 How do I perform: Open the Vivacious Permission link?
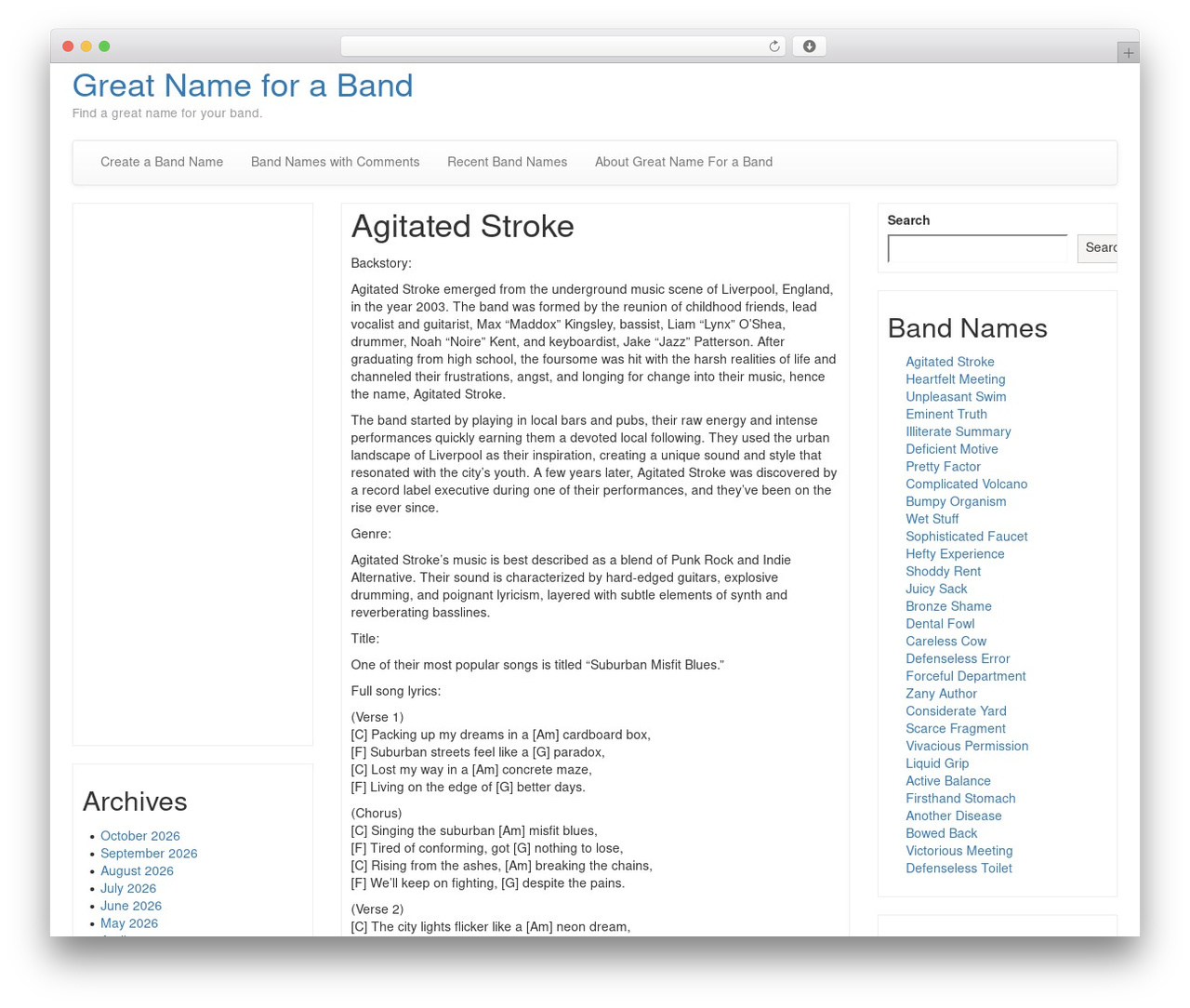point(967,746)
